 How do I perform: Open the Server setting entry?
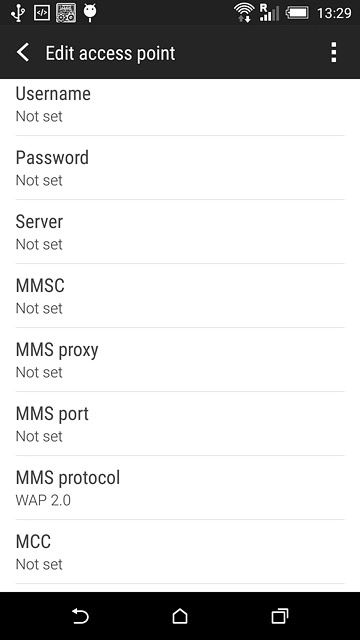tap(180, 232)
